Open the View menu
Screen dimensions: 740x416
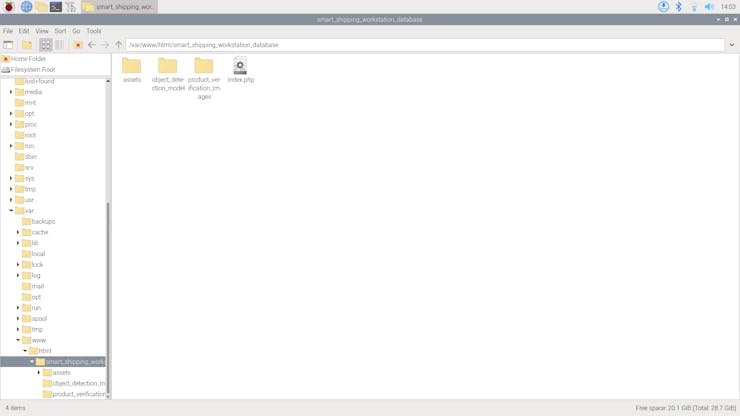[42, 31]
